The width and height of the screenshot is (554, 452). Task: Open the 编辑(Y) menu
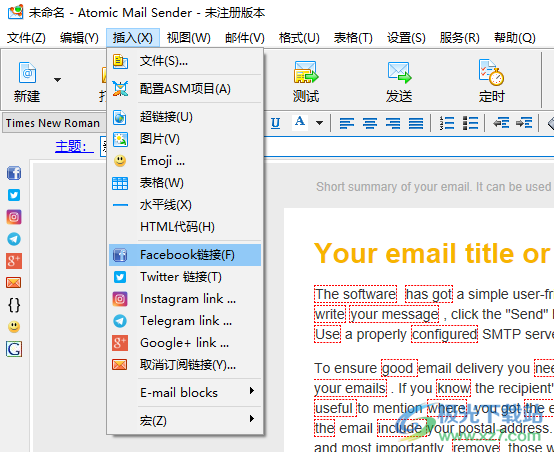click(79, 37)
